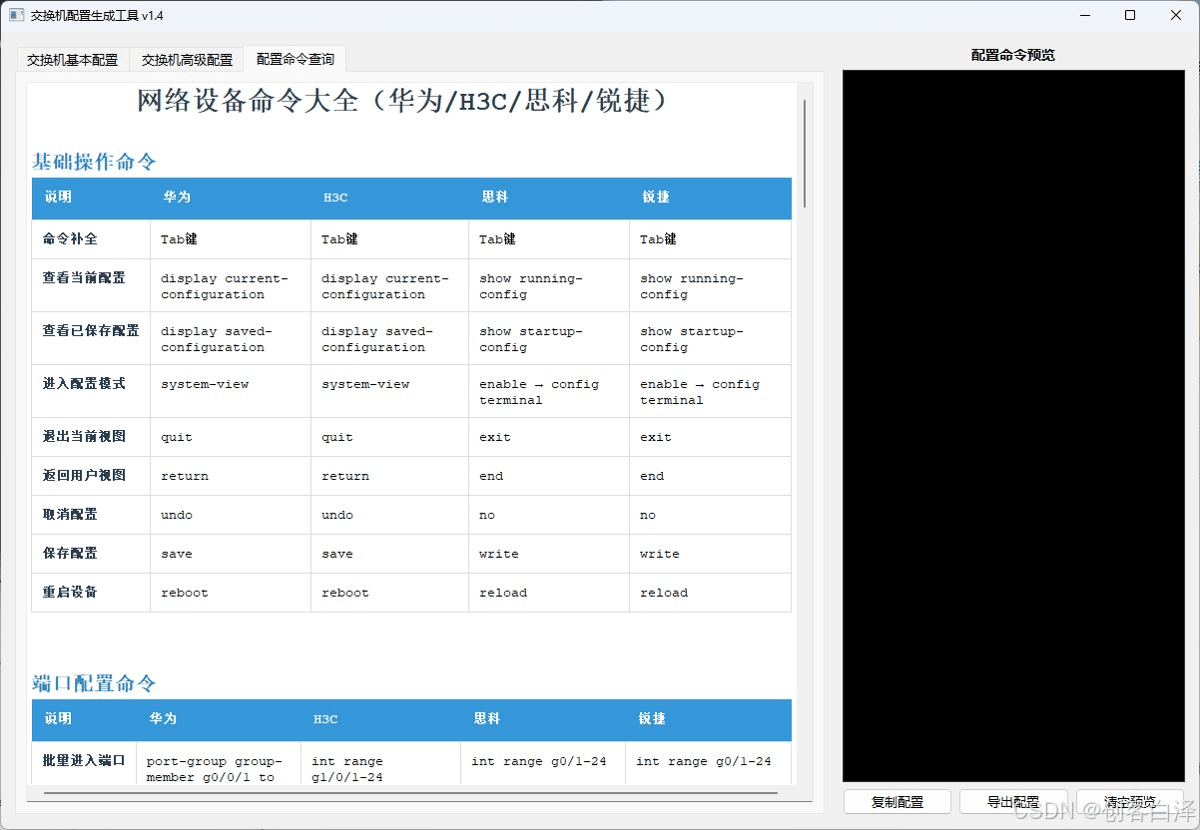Click the 查看当前配置 row label
1200x830 pixels.
point(84,278)
